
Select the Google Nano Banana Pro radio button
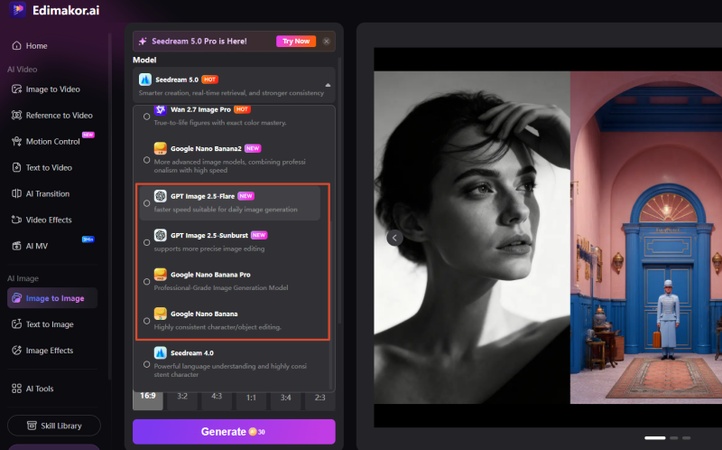[146, 281]
